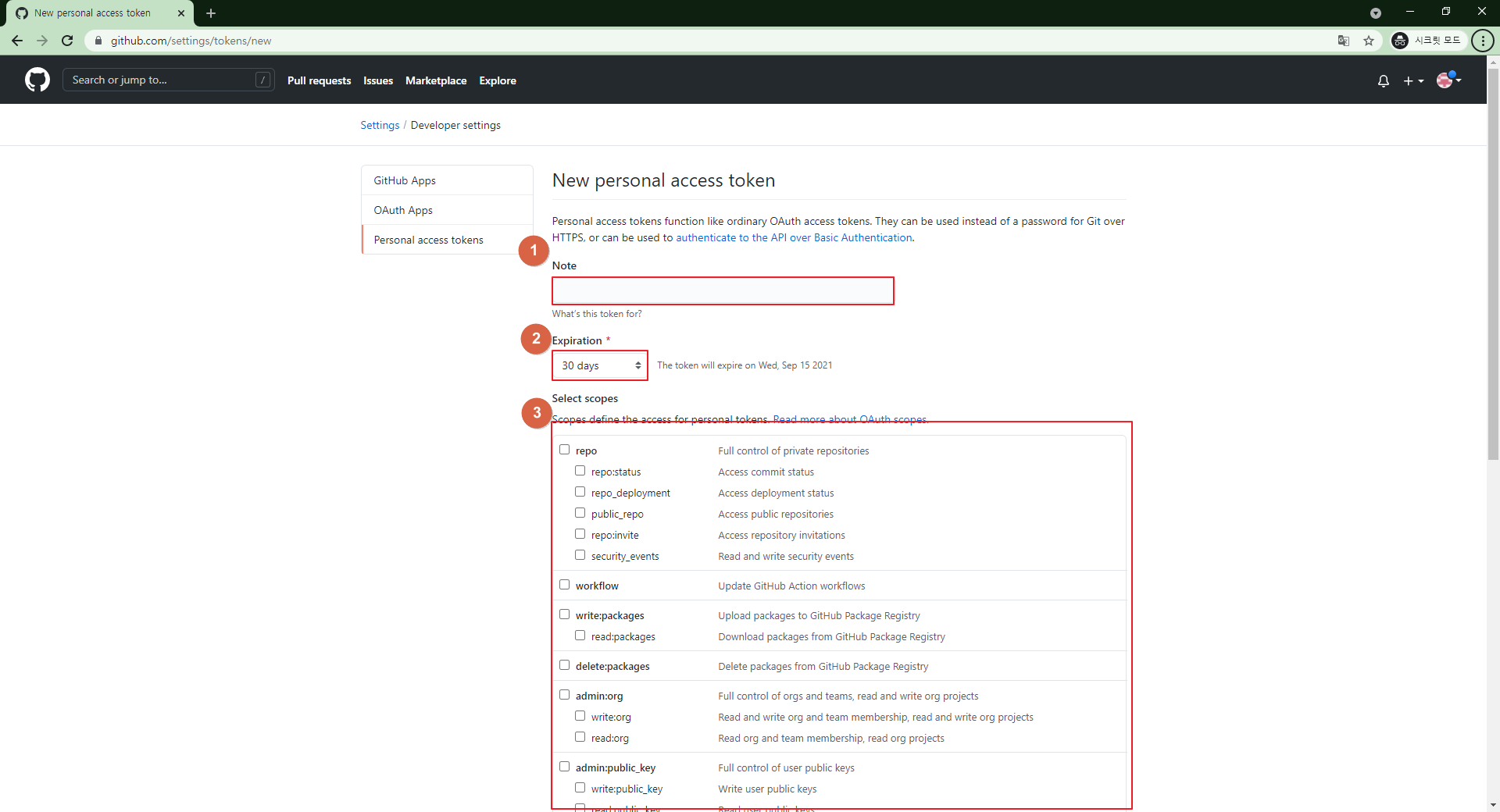Click the translate page icon
The image size is (1500, 812).
tap(1344, 41)
